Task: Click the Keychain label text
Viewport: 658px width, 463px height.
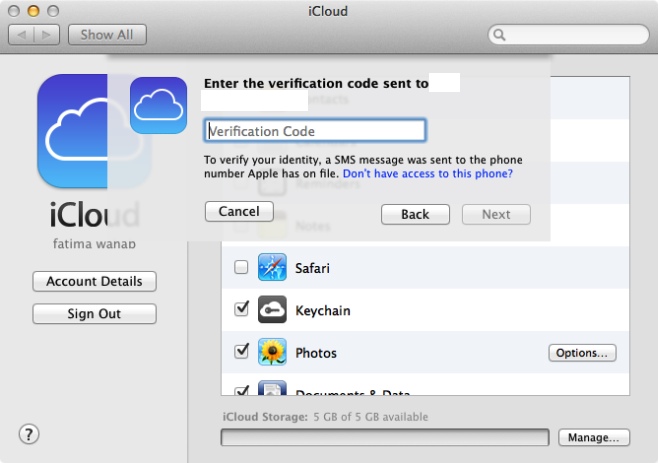Action: tap(323, 311)
